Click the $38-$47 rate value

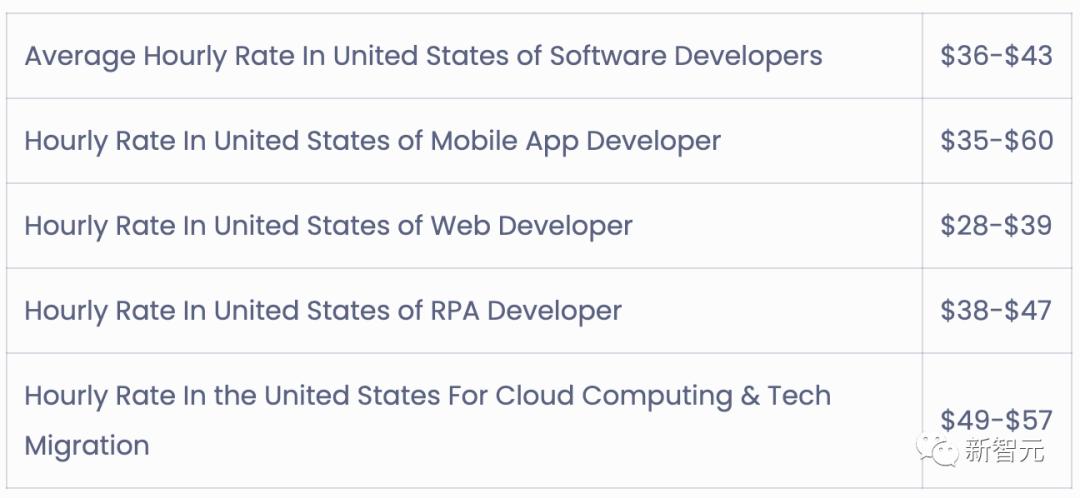997,311
